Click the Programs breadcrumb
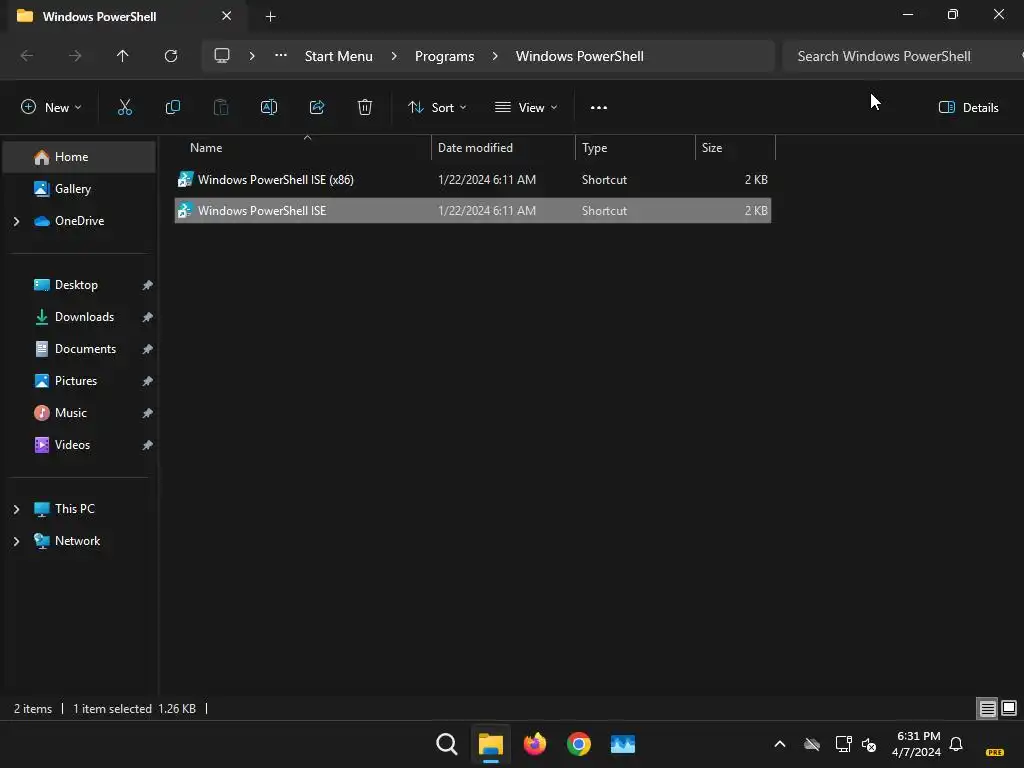Image resolution: width=1024 pixels, height=768 pixels. 445,56
